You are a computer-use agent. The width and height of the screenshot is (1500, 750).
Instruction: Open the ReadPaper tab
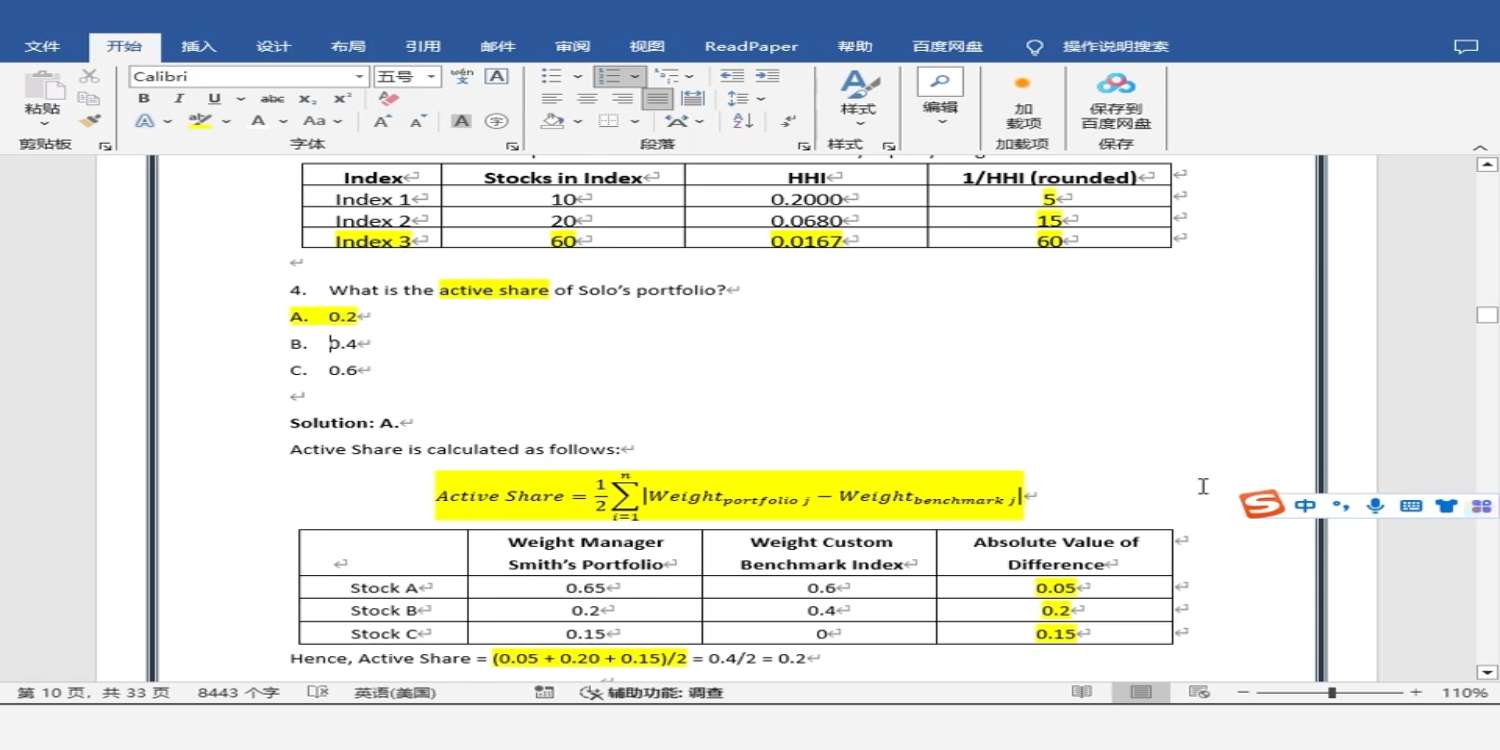point(751,46)
